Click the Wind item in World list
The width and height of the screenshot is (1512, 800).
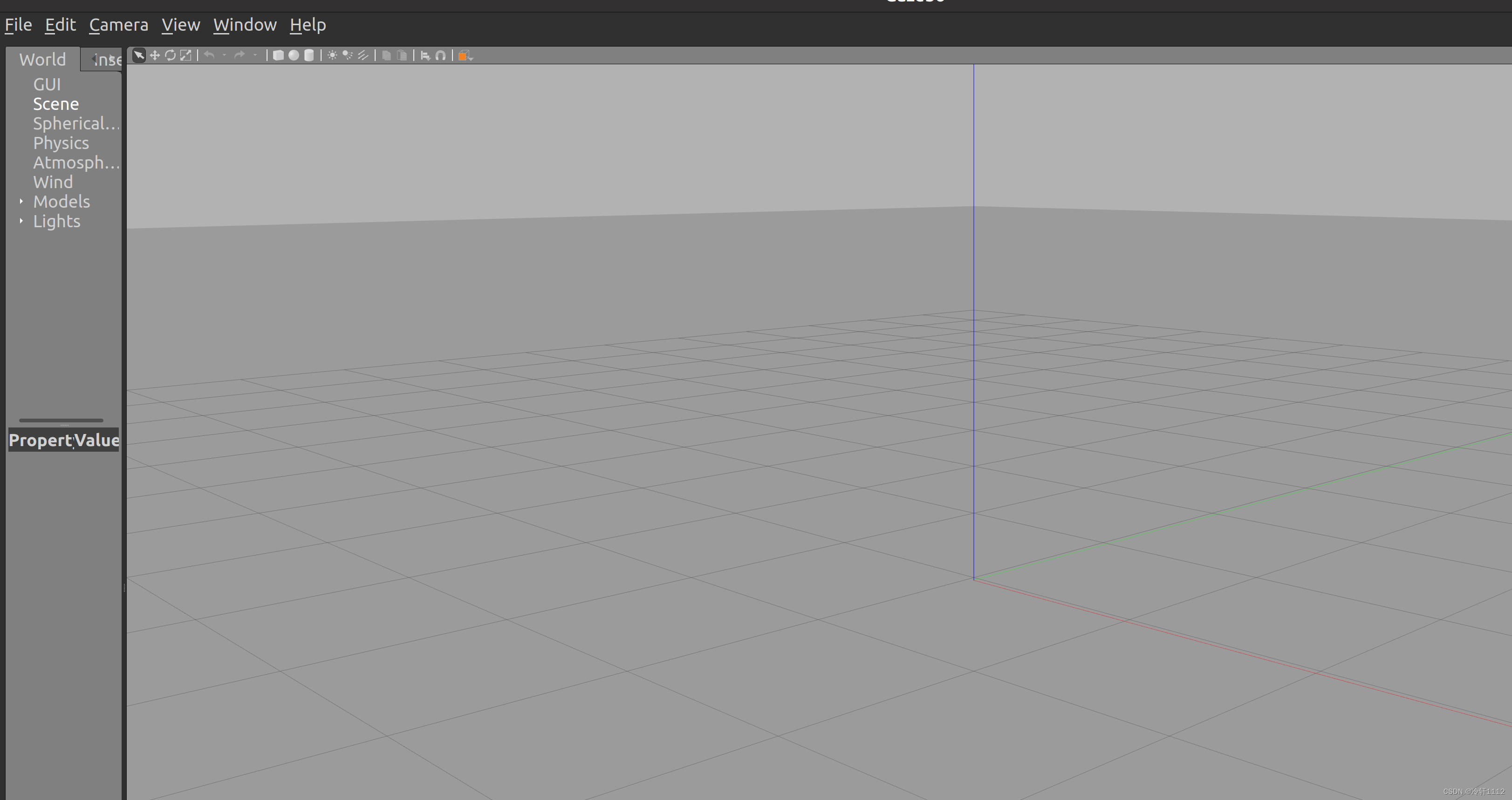tap(53, 182)
